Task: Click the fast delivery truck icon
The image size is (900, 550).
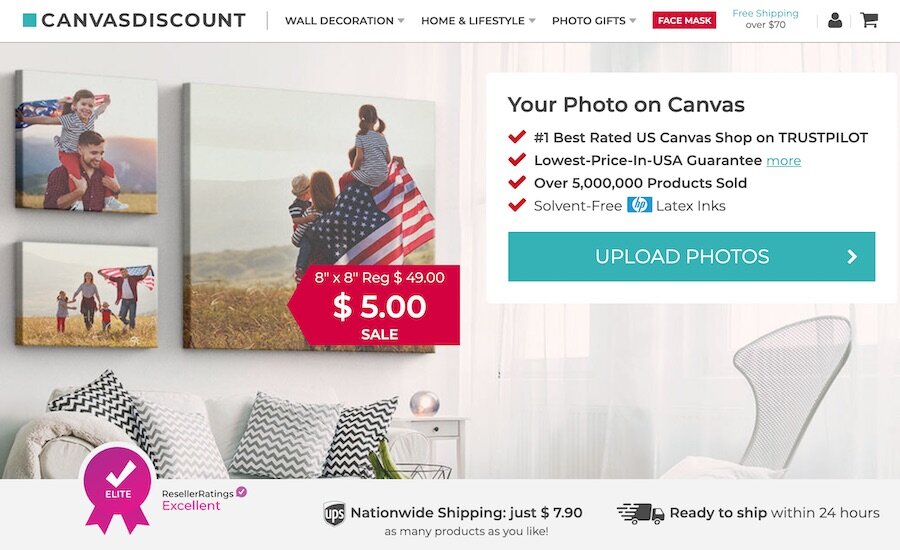Action: coord(640,513)
